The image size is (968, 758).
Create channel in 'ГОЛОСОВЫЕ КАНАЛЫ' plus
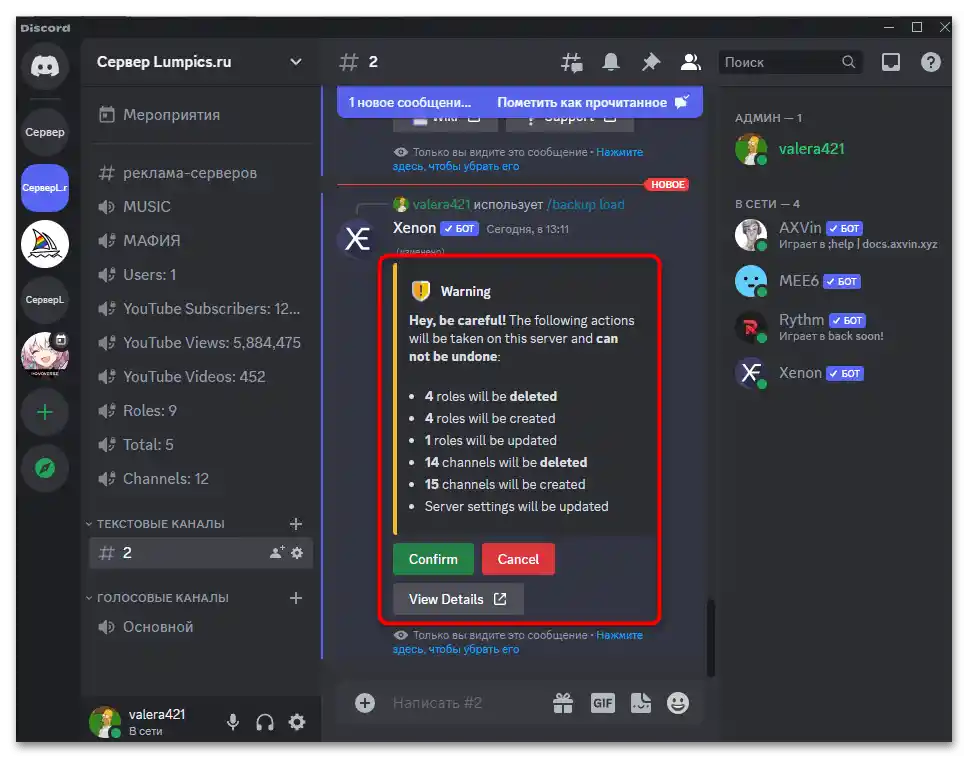(296, 598)
